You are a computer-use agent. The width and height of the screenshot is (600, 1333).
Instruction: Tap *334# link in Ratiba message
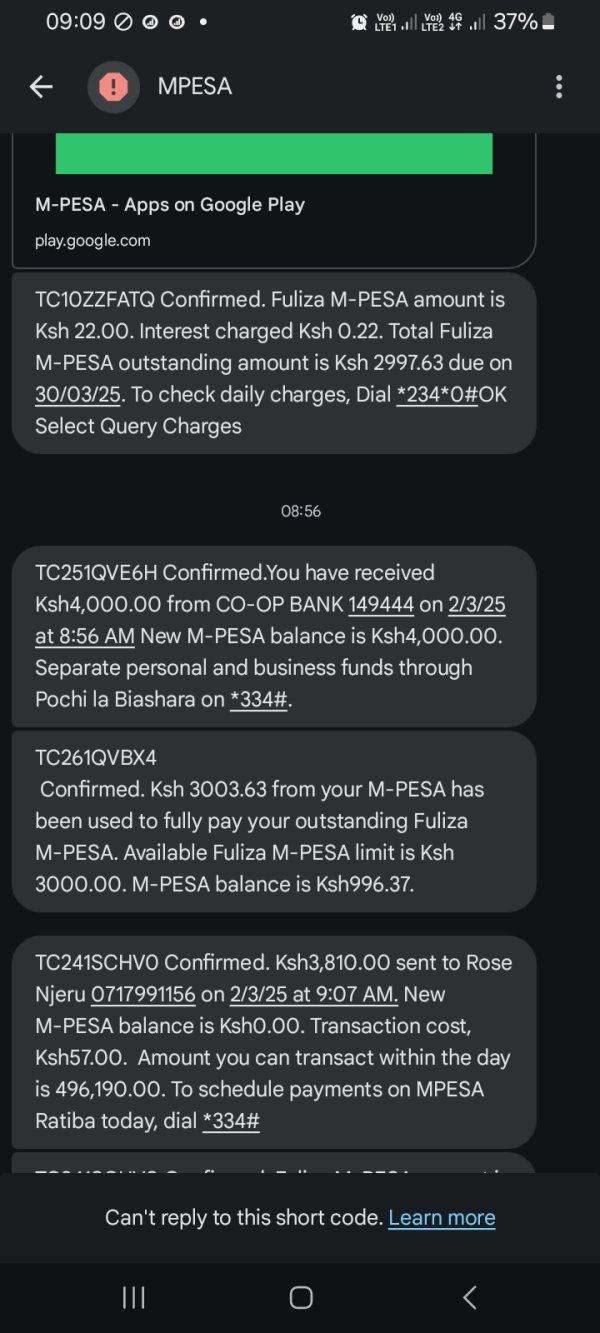(231, 1121)
